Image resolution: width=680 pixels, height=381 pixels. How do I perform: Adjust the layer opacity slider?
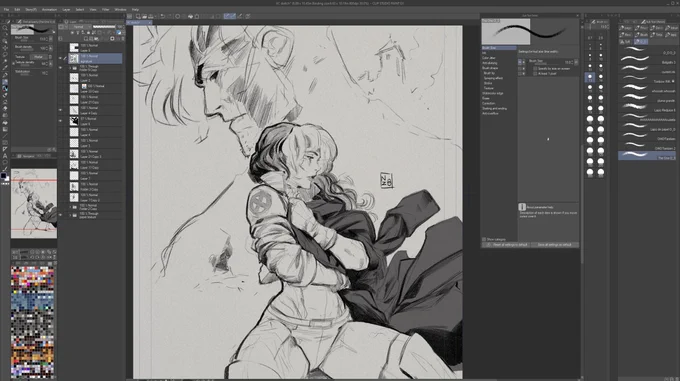tap(104, 27)
